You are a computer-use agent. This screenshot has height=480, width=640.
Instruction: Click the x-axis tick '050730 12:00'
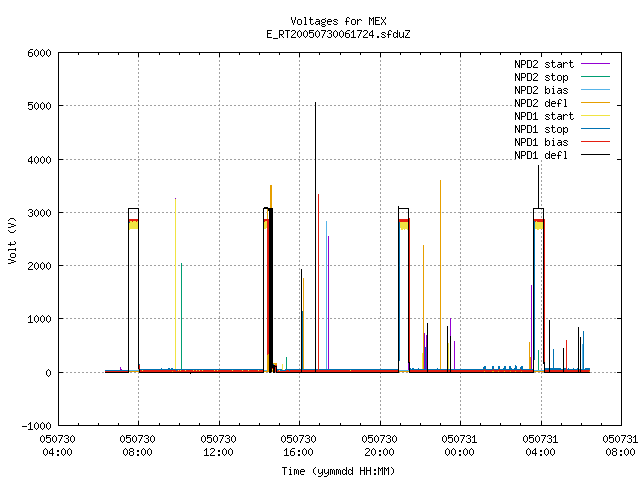[218, 446]
